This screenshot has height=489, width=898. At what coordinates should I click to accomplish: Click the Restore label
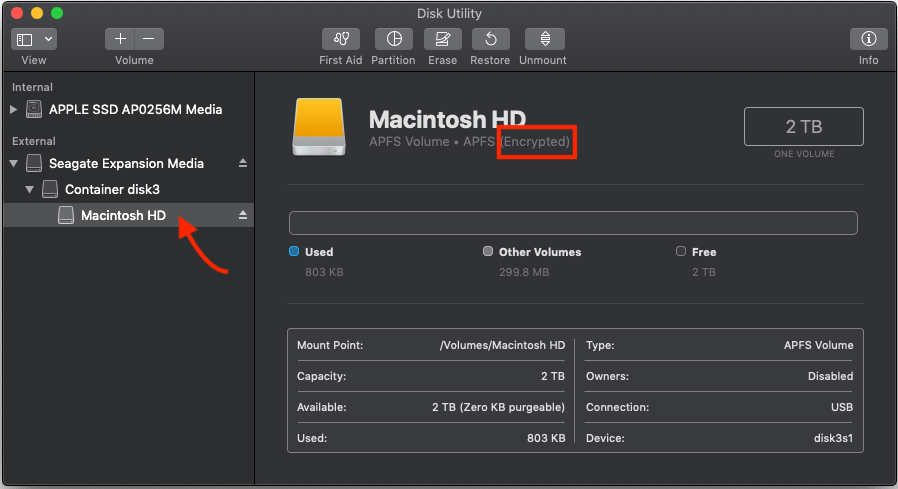[x=490, y=60]
